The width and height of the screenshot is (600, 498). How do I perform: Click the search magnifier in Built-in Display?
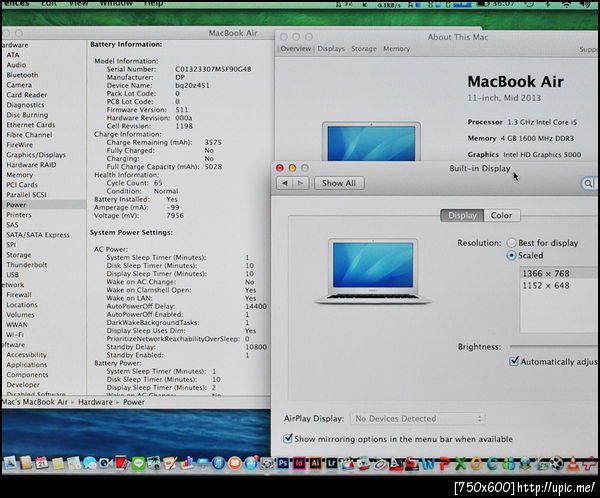pos(588,183)
